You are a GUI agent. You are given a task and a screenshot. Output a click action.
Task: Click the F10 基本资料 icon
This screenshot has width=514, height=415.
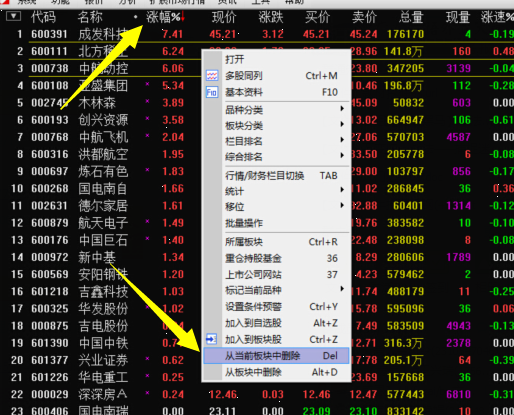click(212, 92)
